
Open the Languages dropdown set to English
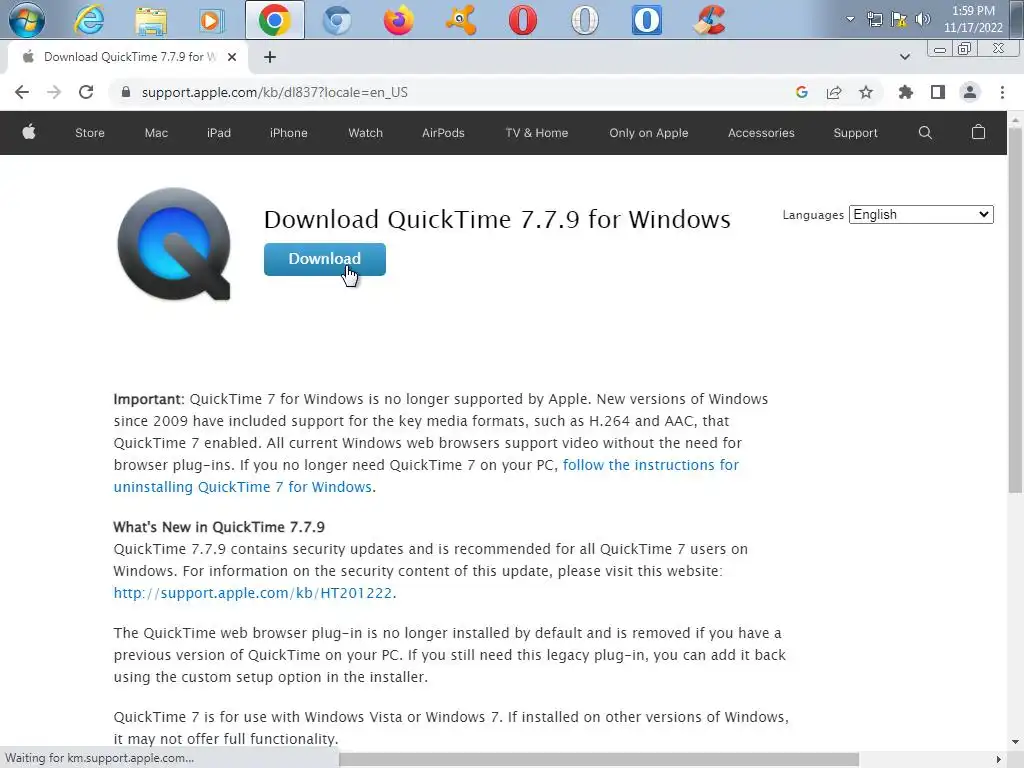pos(921,215)
